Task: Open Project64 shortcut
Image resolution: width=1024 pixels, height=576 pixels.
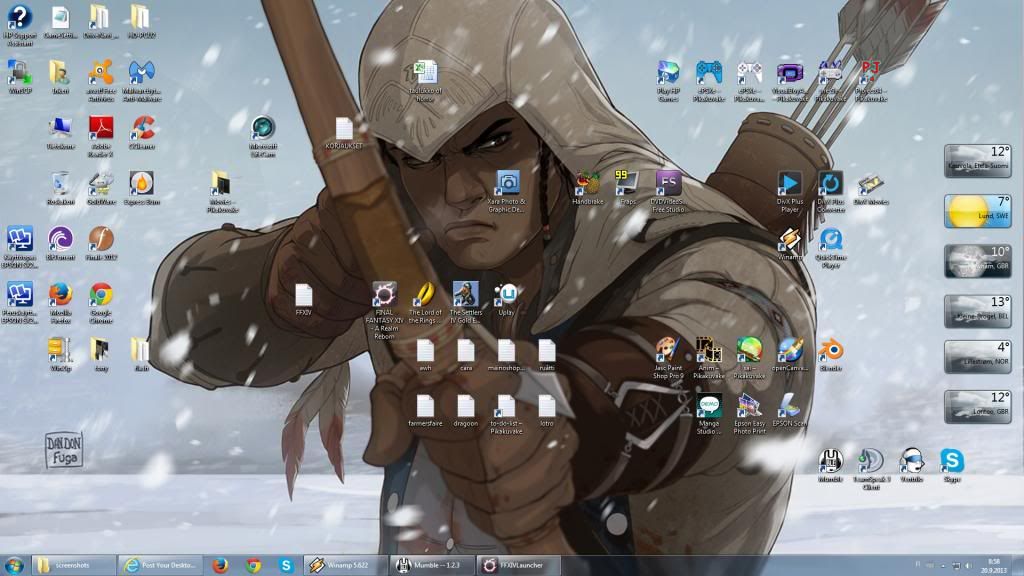Action: coord(870,80)
